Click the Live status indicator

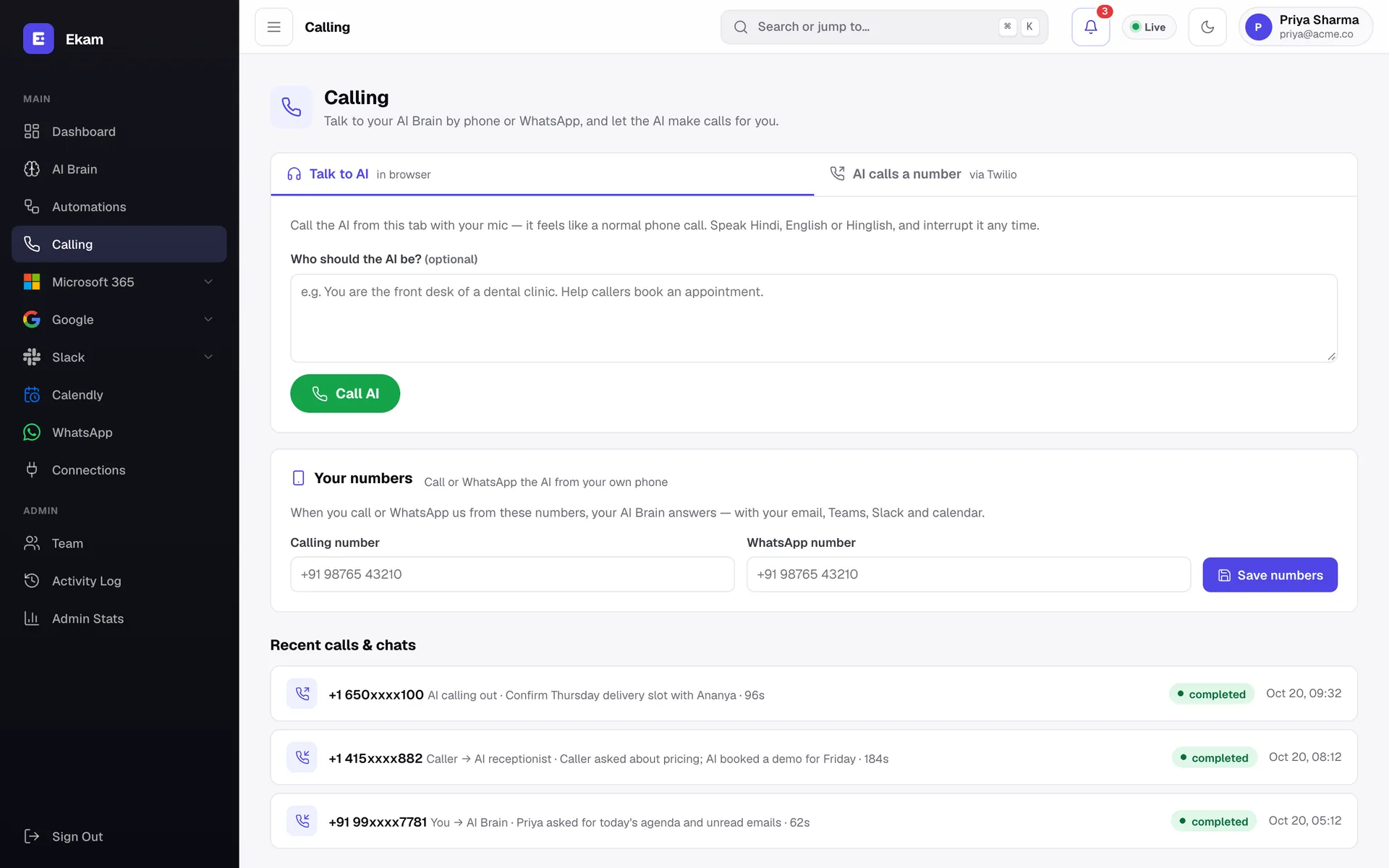point(1148,27)
